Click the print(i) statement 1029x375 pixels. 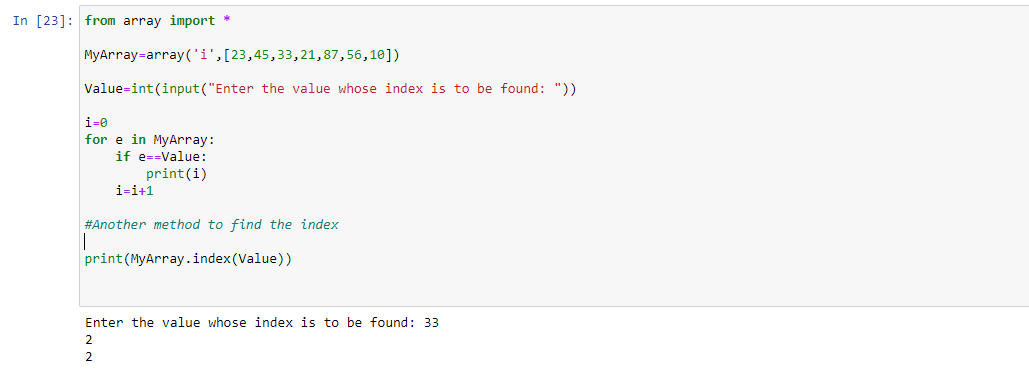180,173
